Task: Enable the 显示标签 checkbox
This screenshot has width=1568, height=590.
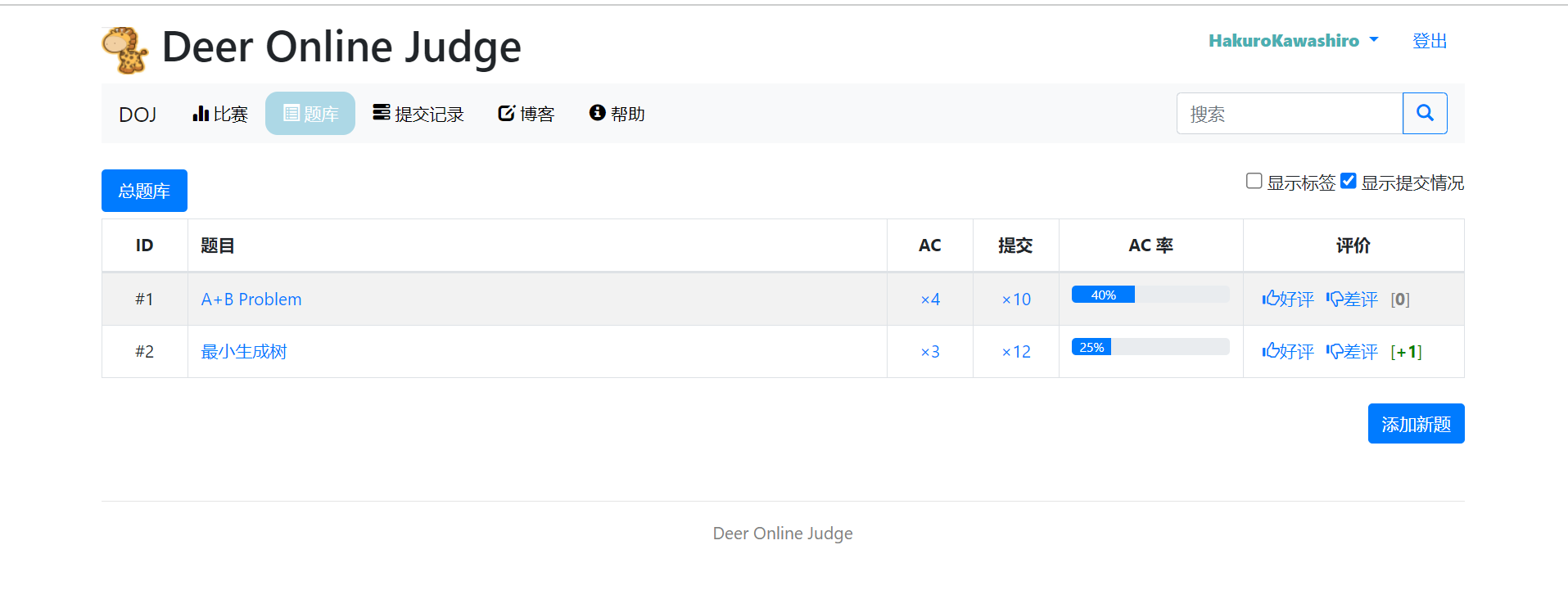Action: tap(1254, 181)
